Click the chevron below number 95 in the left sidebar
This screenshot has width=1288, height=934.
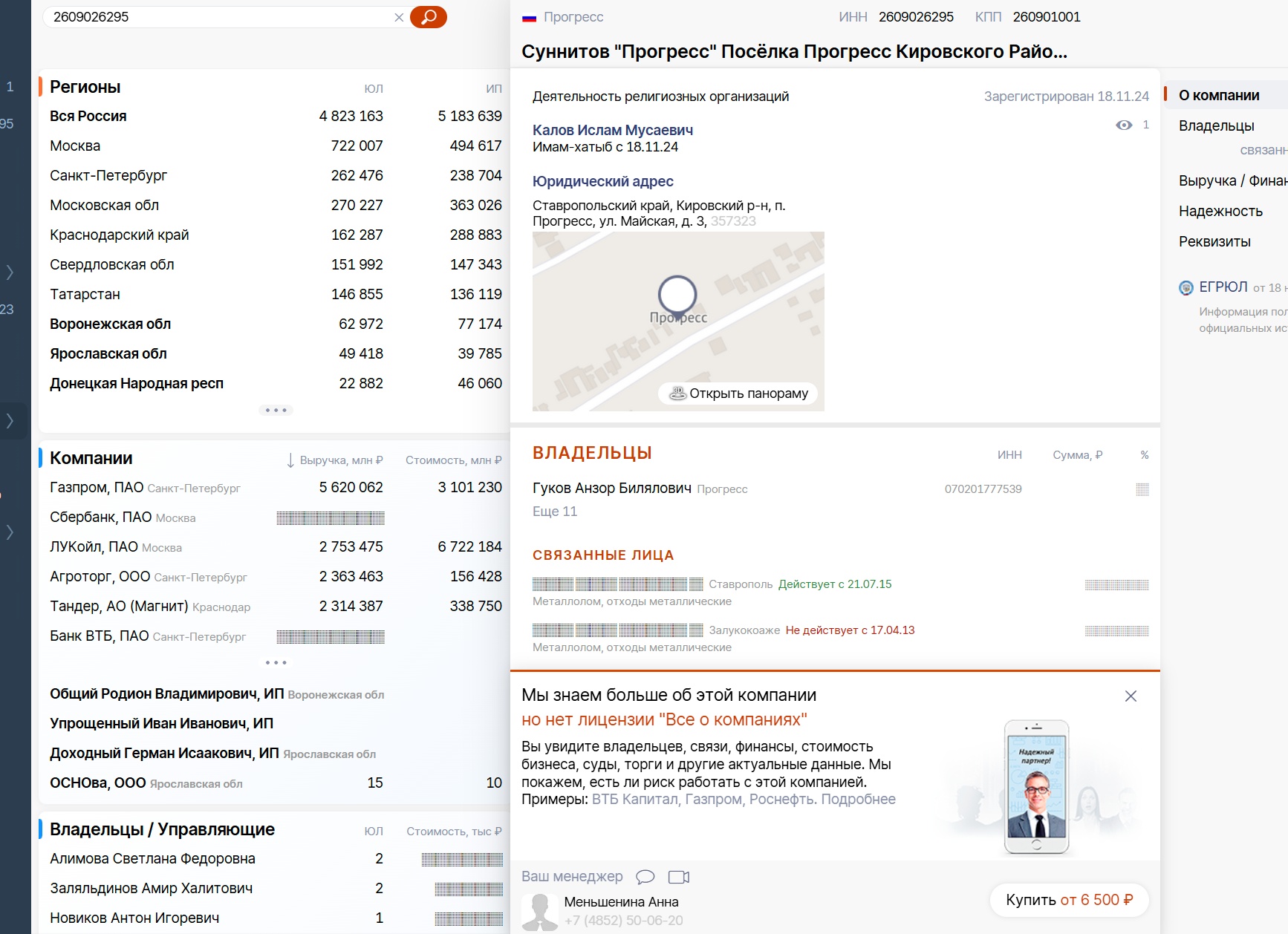(10, 272)
